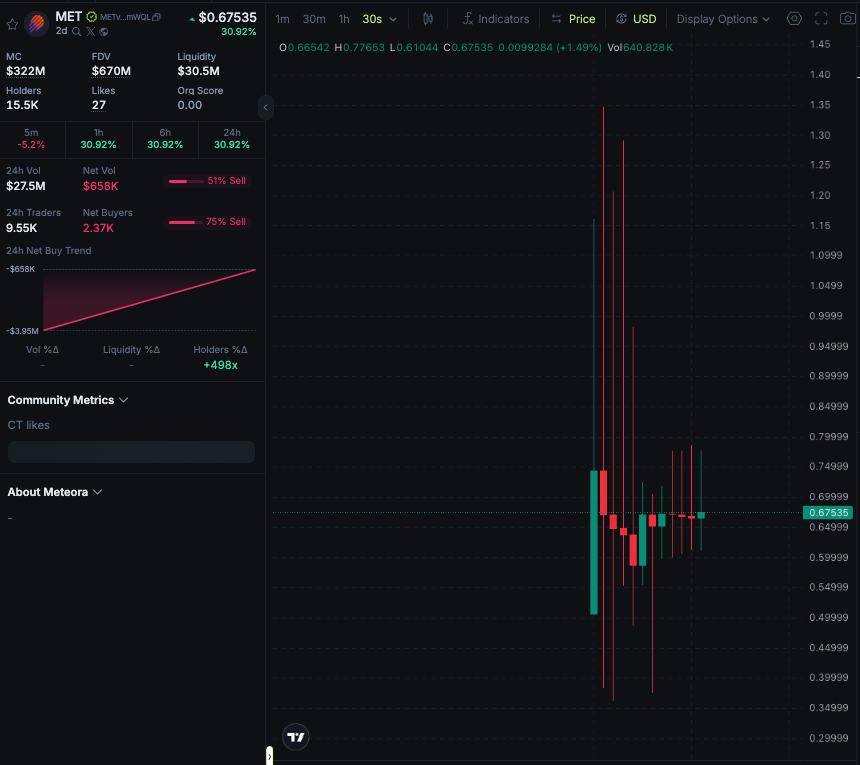Viewport: 860px width, 765px height.
Task: Click the TradingView logo button
Action: [296, 737]
